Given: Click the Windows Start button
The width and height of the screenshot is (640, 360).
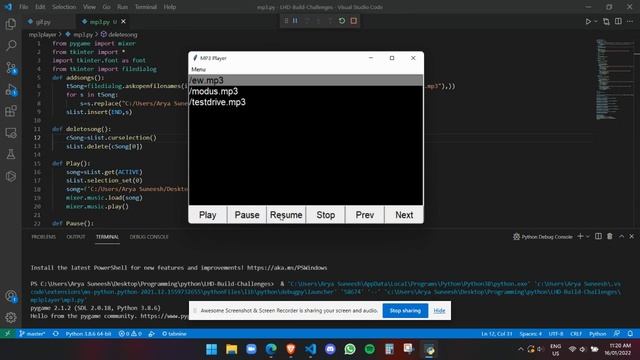Looking at the screenshot, I should pos(211,349).
